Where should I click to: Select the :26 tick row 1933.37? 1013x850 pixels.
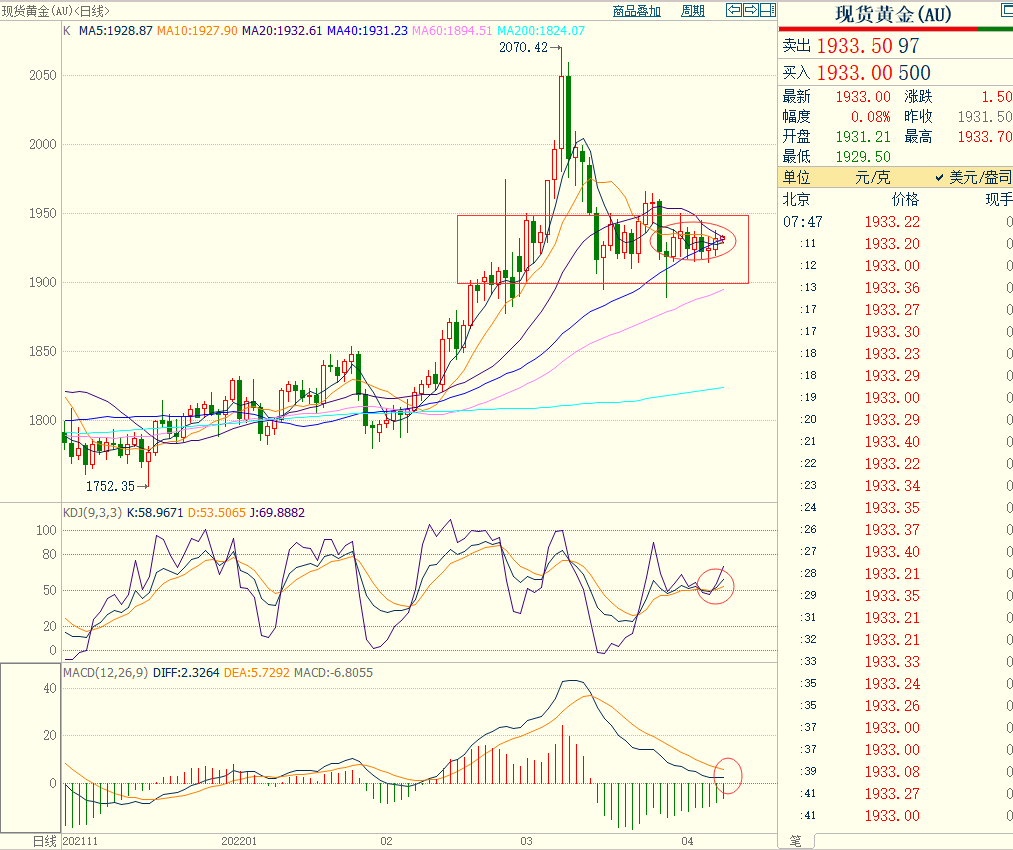click(895, 530)
